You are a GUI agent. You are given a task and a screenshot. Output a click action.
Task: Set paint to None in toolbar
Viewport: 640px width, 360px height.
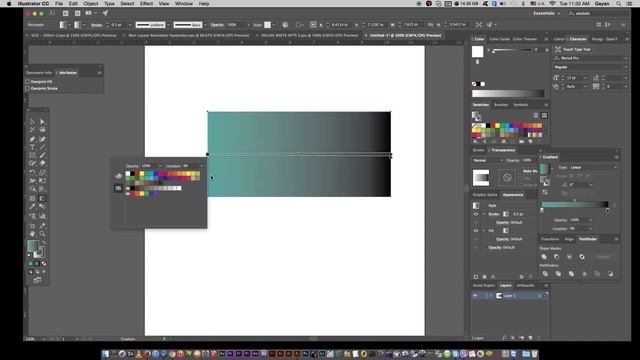click(44, 264)
